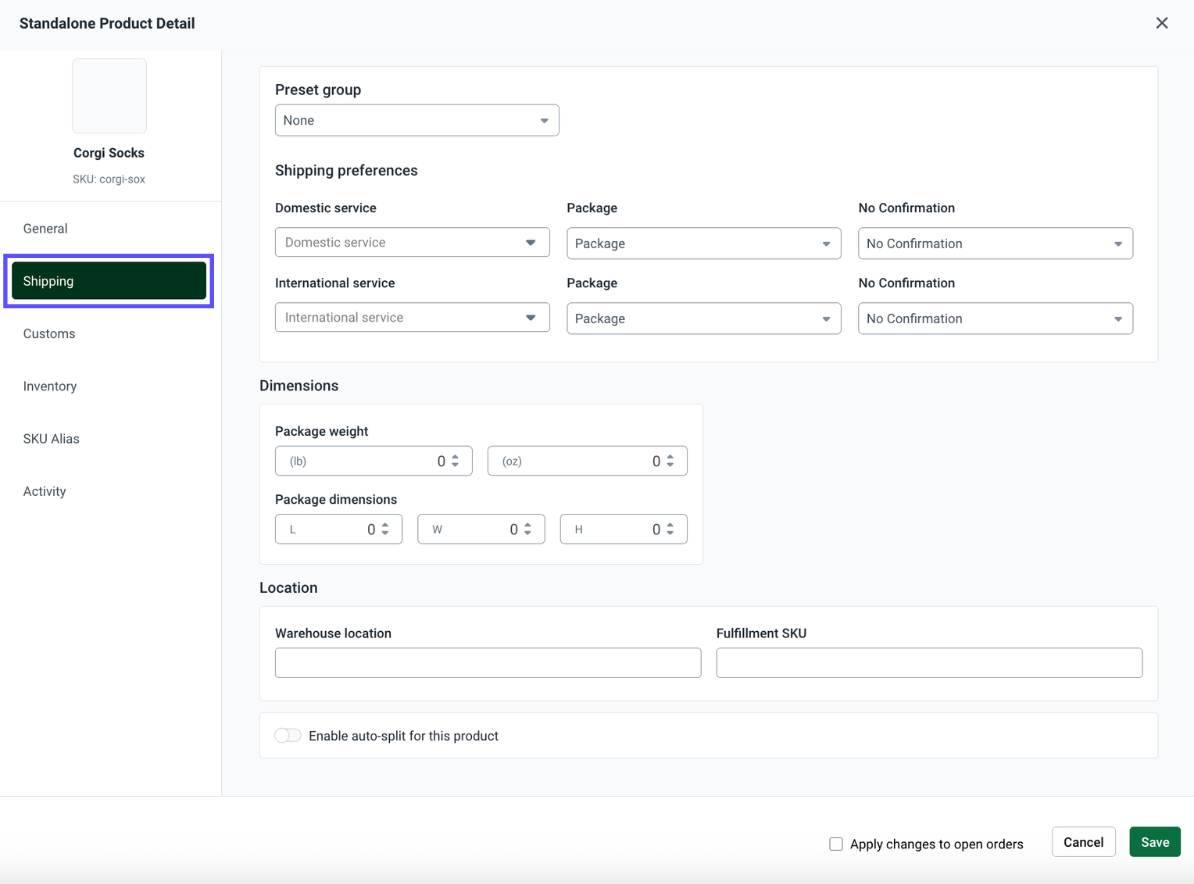The height and width of the screenshot is (884, 1194).
Task: Click the stepper arrows on width field
Action: click(x=528, y=529)
